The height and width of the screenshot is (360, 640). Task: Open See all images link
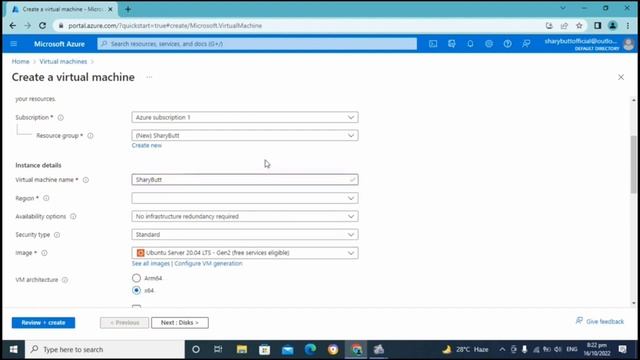click(x=151, y=264)
